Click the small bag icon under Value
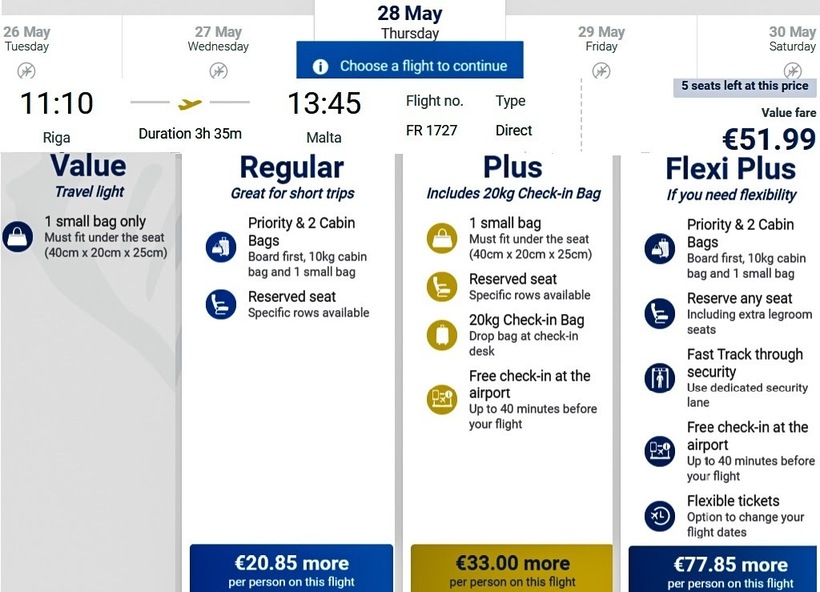820x592 pixels. (18, 236)
